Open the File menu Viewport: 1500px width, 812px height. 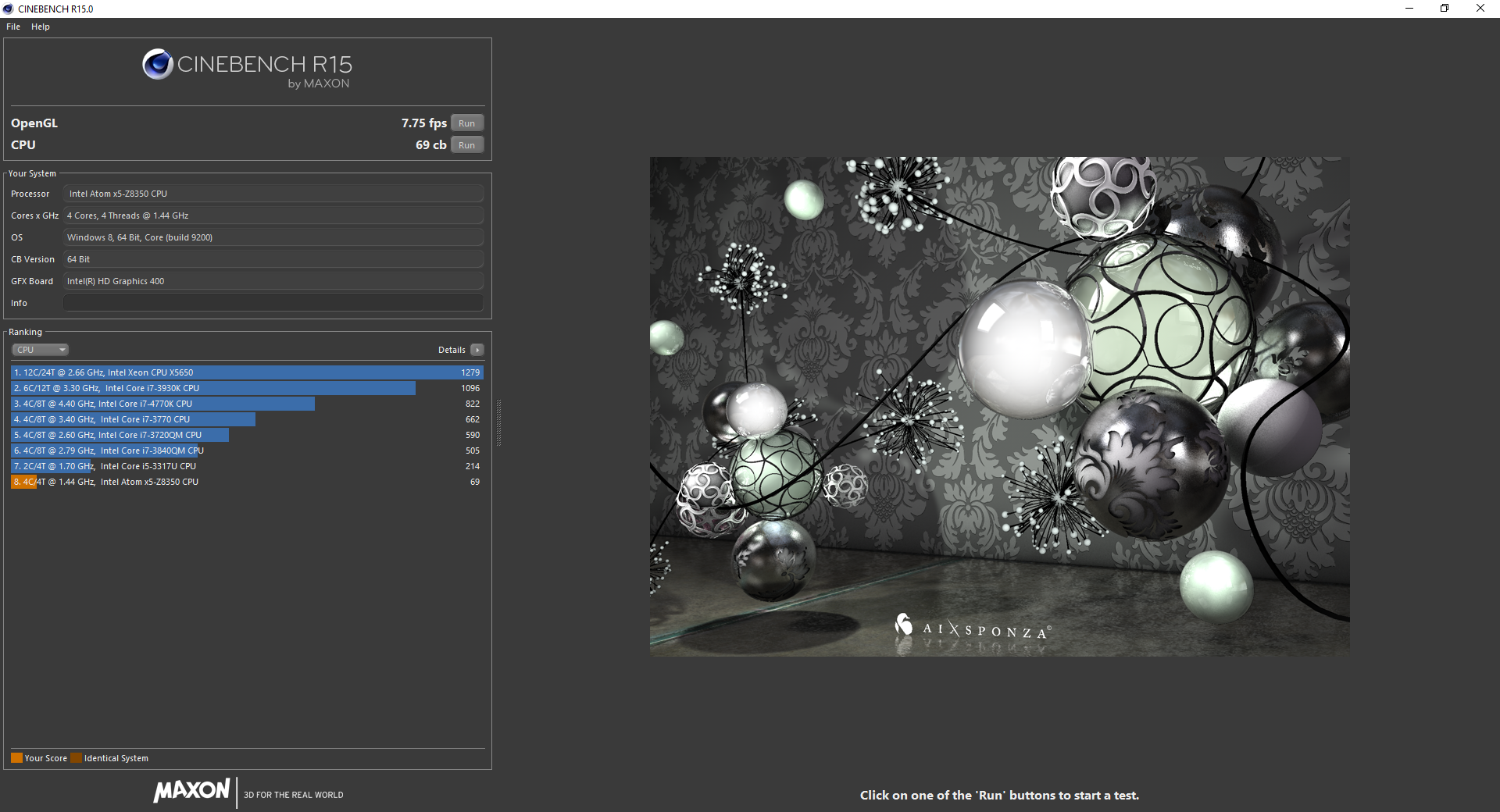[x=13, y=27]
